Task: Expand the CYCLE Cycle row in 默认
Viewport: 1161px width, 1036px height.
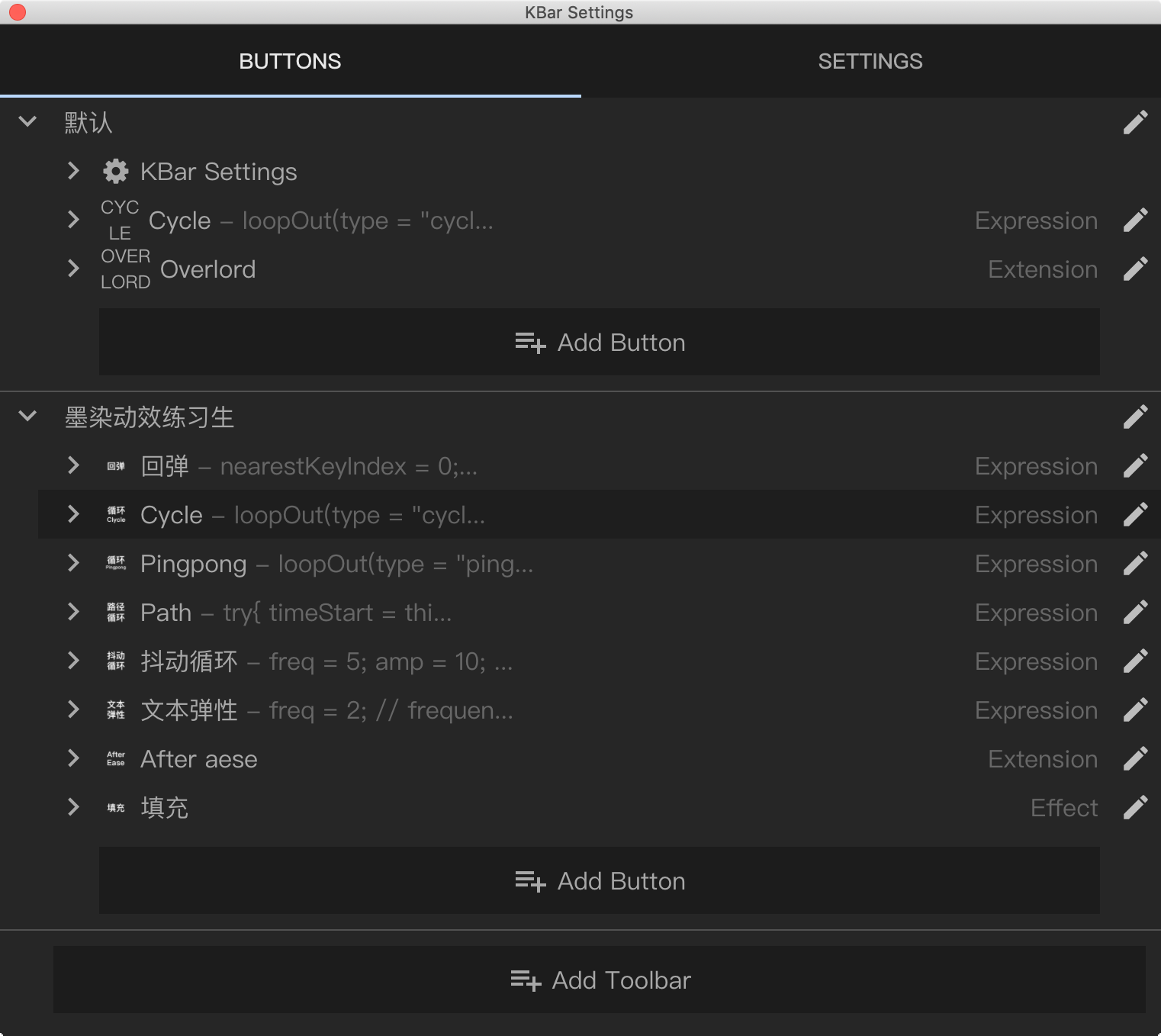Action: (73, 220)
